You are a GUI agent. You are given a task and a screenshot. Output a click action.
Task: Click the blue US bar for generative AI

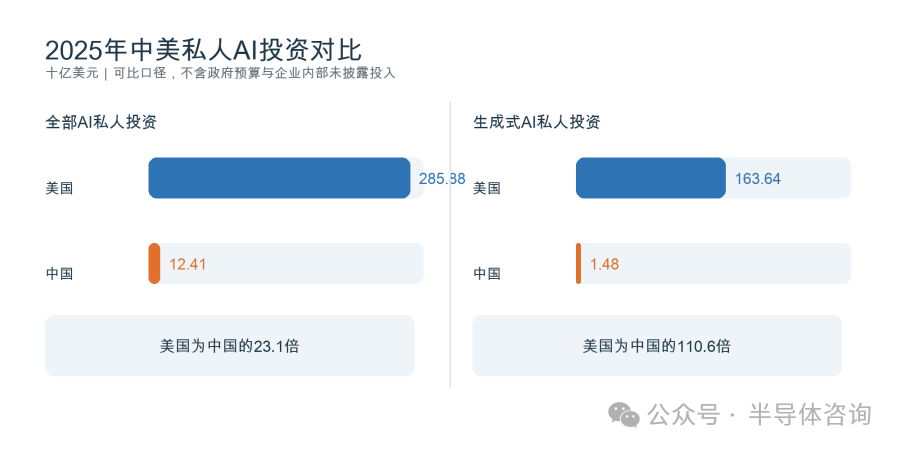click(x=651, y=178)
